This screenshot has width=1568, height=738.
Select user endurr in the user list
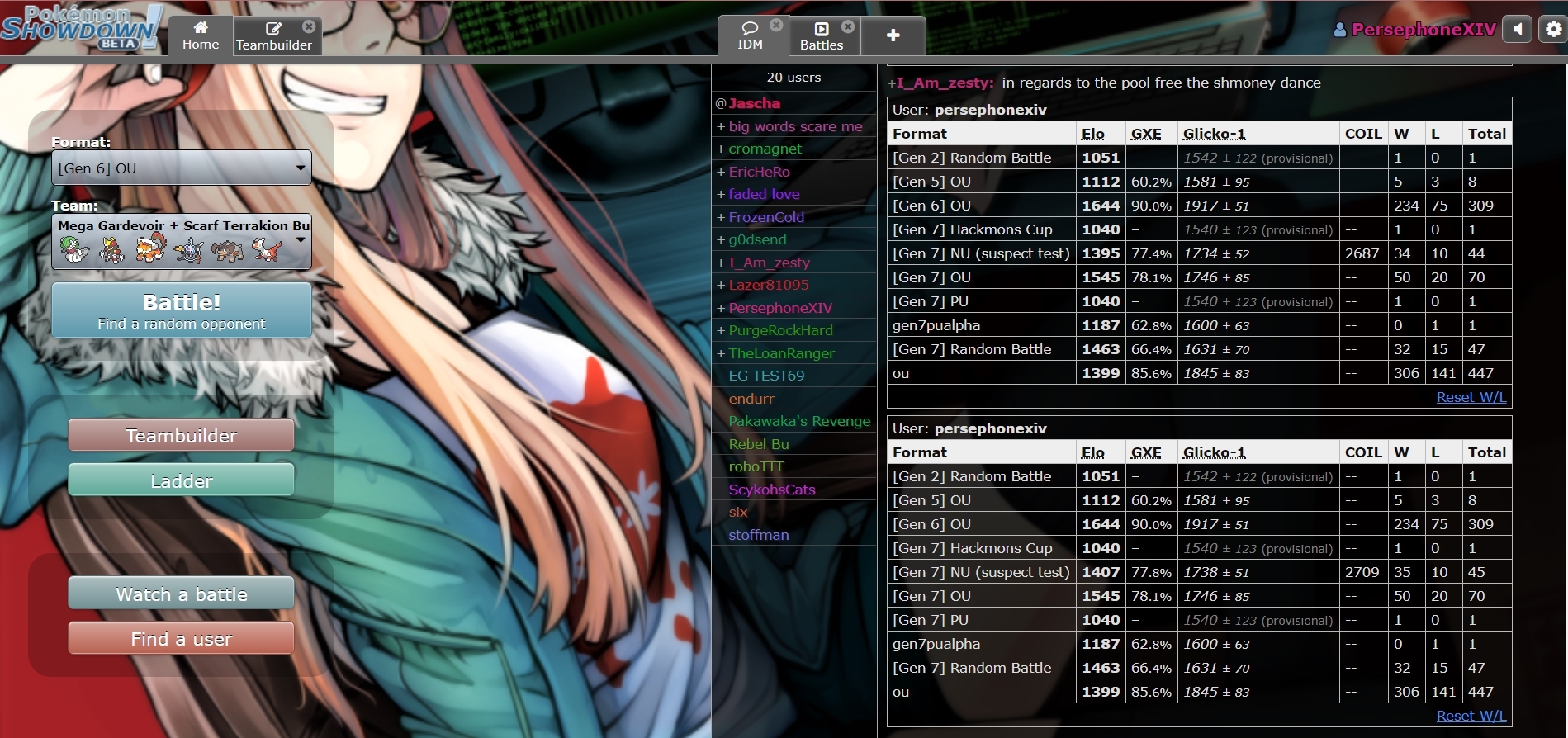click(794, 399)
